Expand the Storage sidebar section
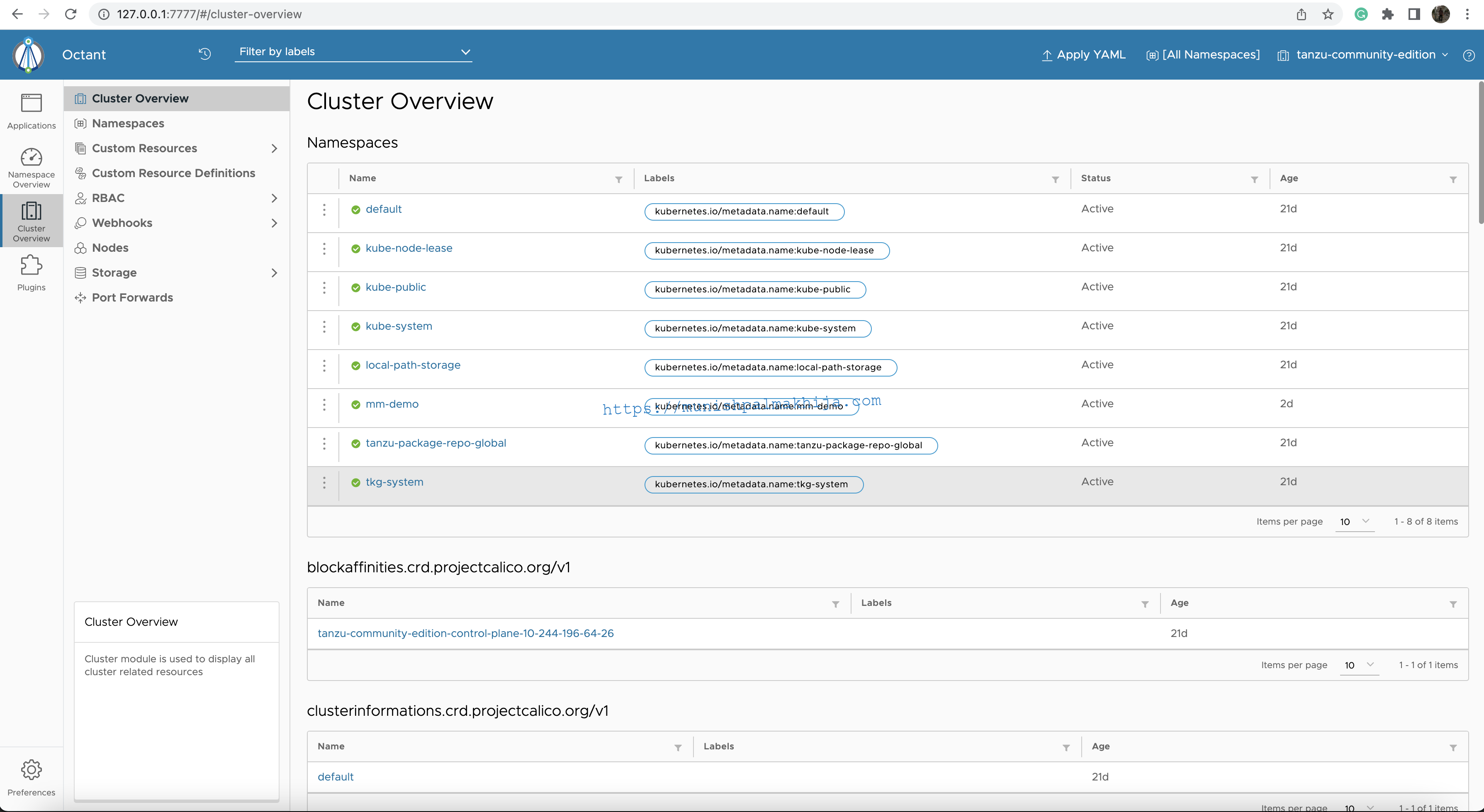The height and width of the screenshot is (812, 1484). (x=274, y=273)
